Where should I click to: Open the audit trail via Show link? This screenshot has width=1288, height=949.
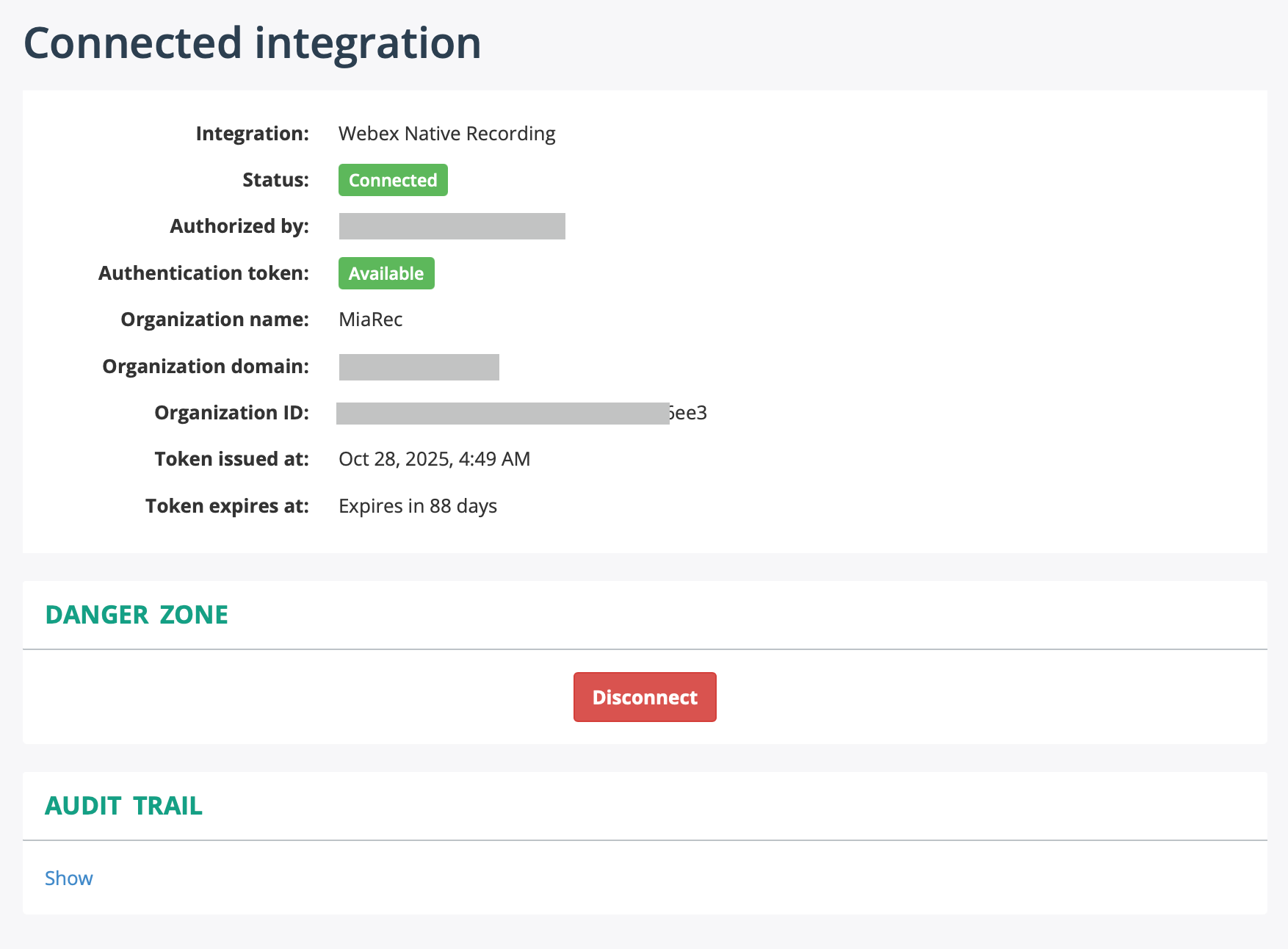[x=68, y=878]
